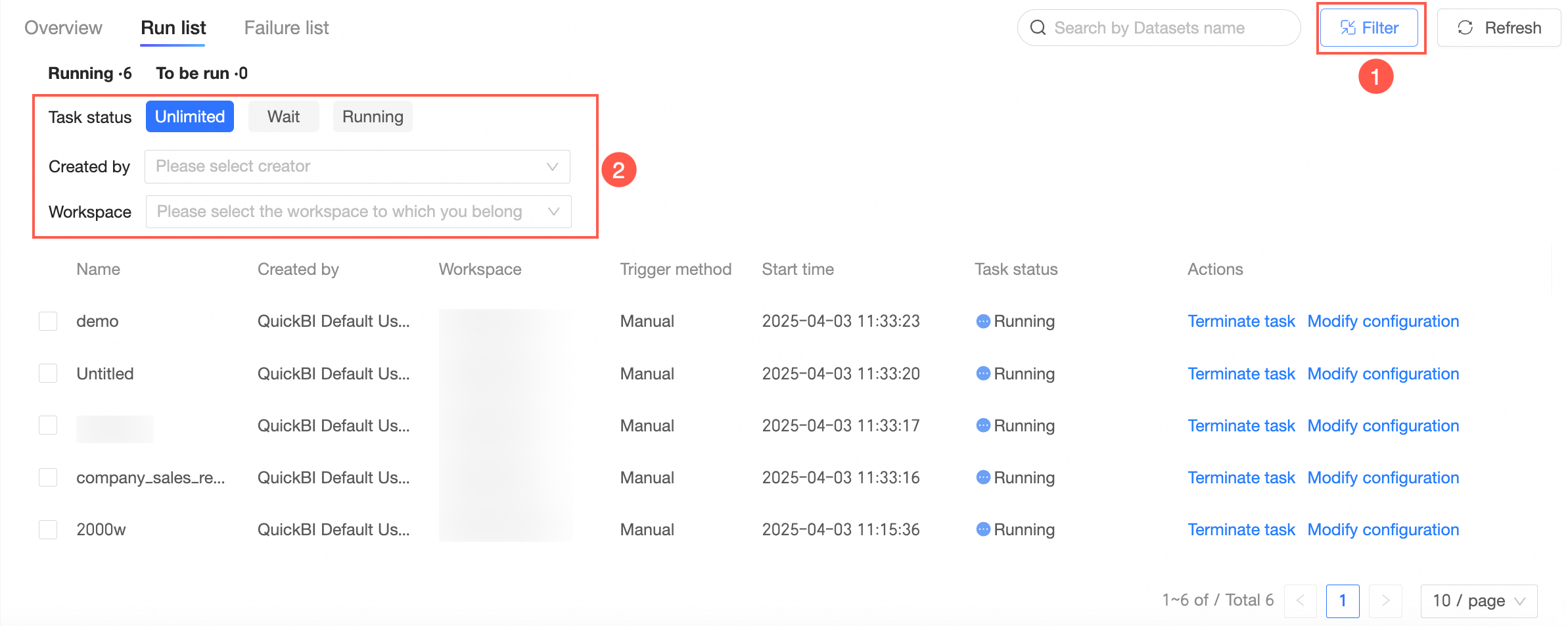This screenshot has width=1568, height=626.
Task: Click the search magnifier icon
Action: pyautogui.click(x=1038, y=28)
